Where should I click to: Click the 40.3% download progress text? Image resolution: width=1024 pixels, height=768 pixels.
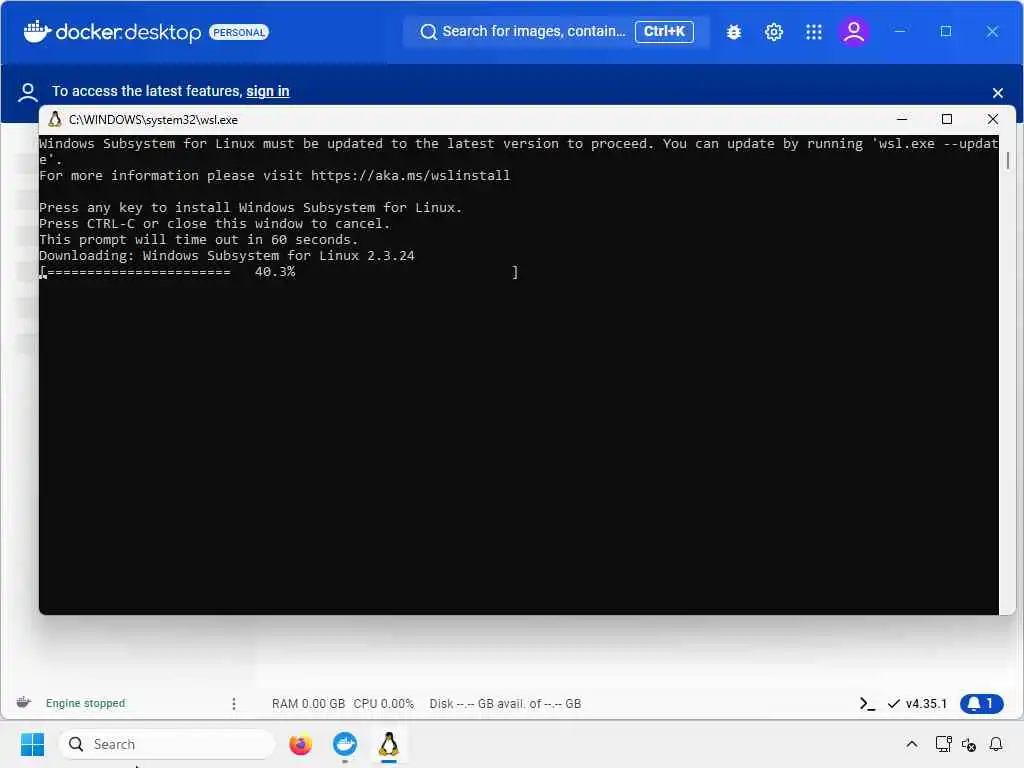point(275,271)
